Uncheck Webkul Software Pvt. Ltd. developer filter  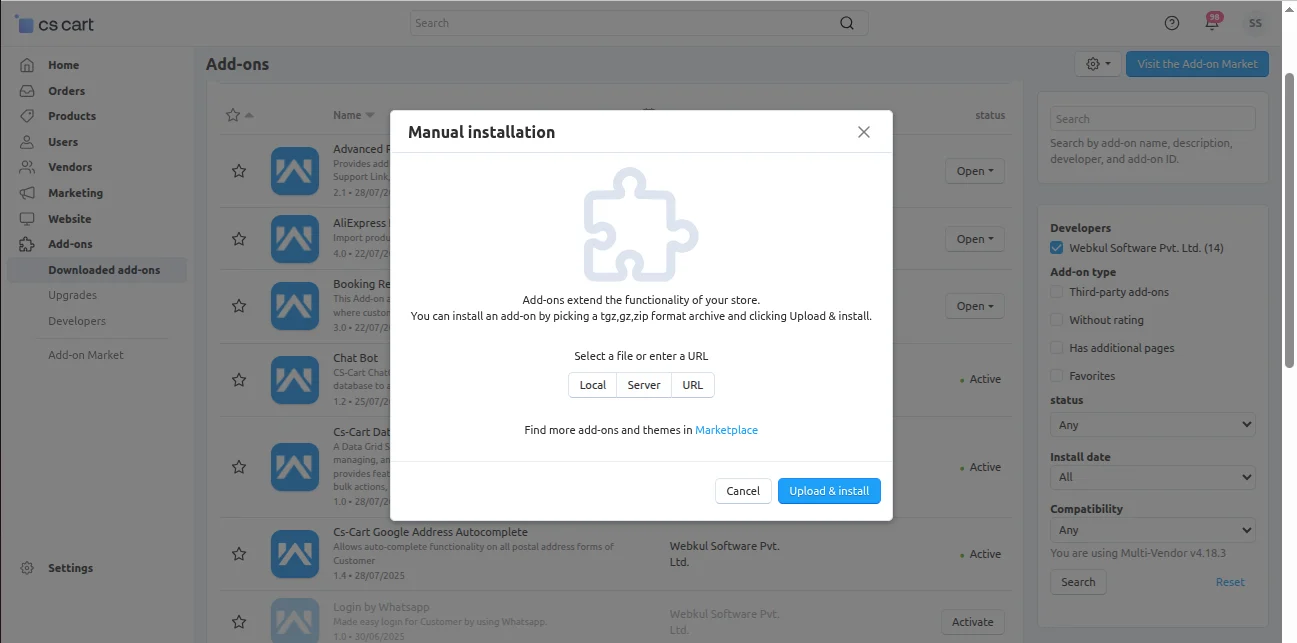tap(1057, 247)
